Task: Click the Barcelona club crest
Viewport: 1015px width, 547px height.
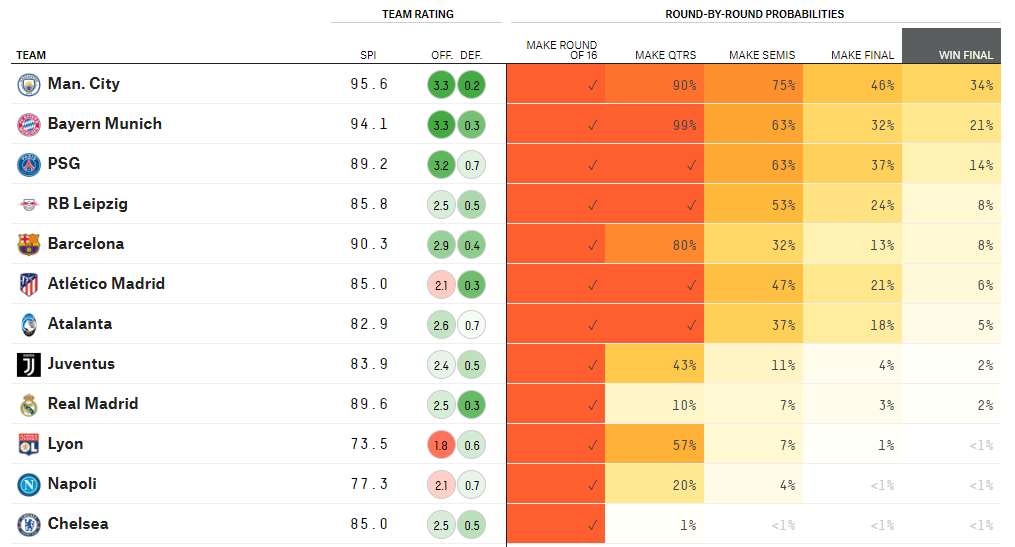Action: (28, 245)
